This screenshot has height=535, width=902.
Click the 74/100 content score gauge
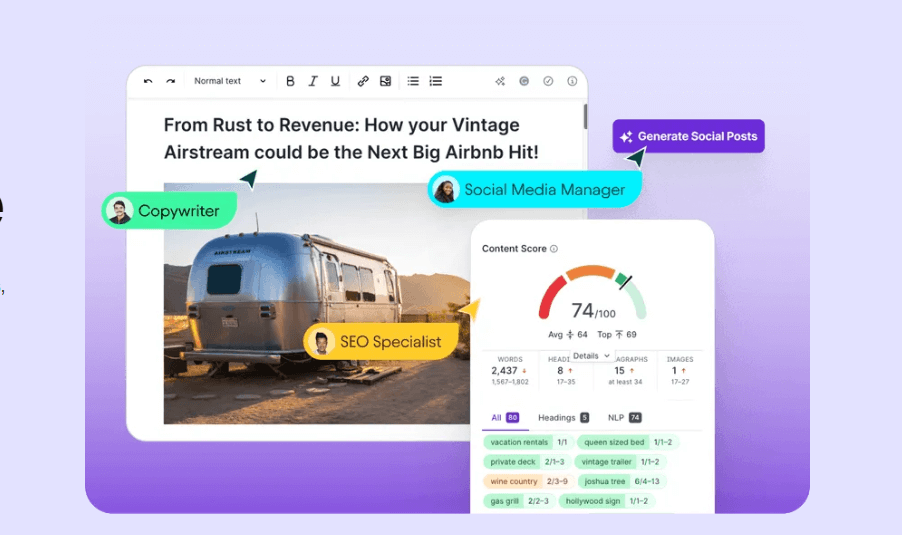pyautogui.click(x=593, y=293)
